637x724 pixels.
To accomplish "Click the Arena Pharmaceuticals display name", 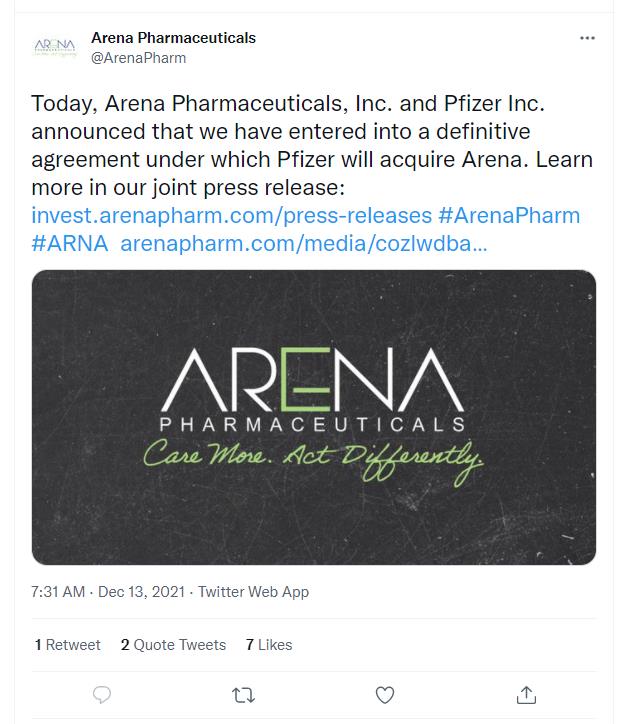I will (173, 38).
